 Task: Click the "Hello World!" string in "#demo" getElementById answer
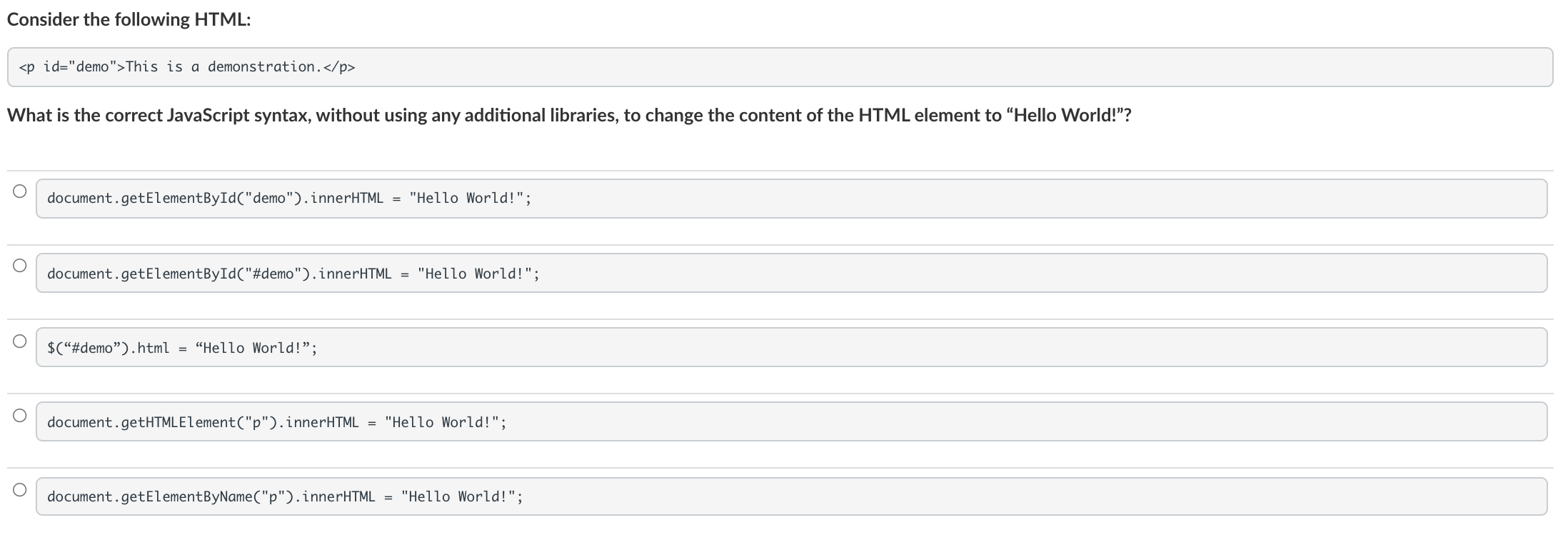point(476,274)
